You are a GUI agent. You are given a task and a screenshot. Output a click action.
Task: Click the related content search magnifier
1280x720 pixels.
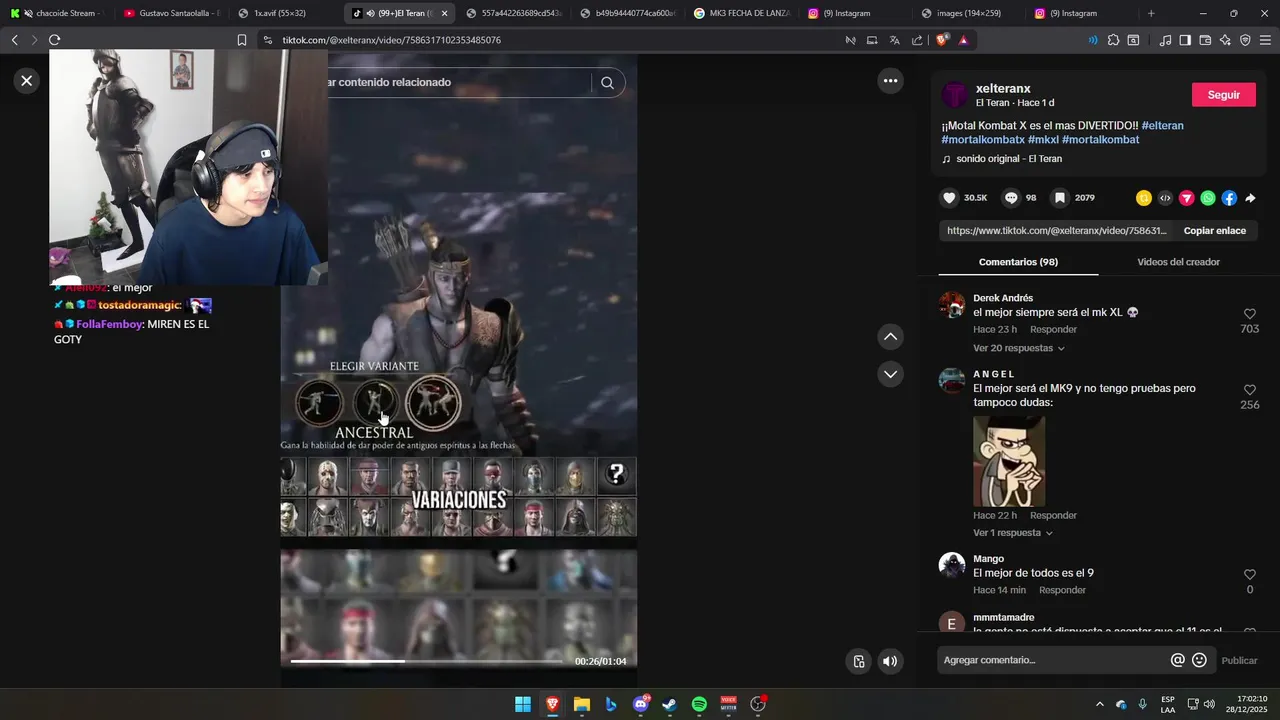pyautogui.click(x=607, y=83)
